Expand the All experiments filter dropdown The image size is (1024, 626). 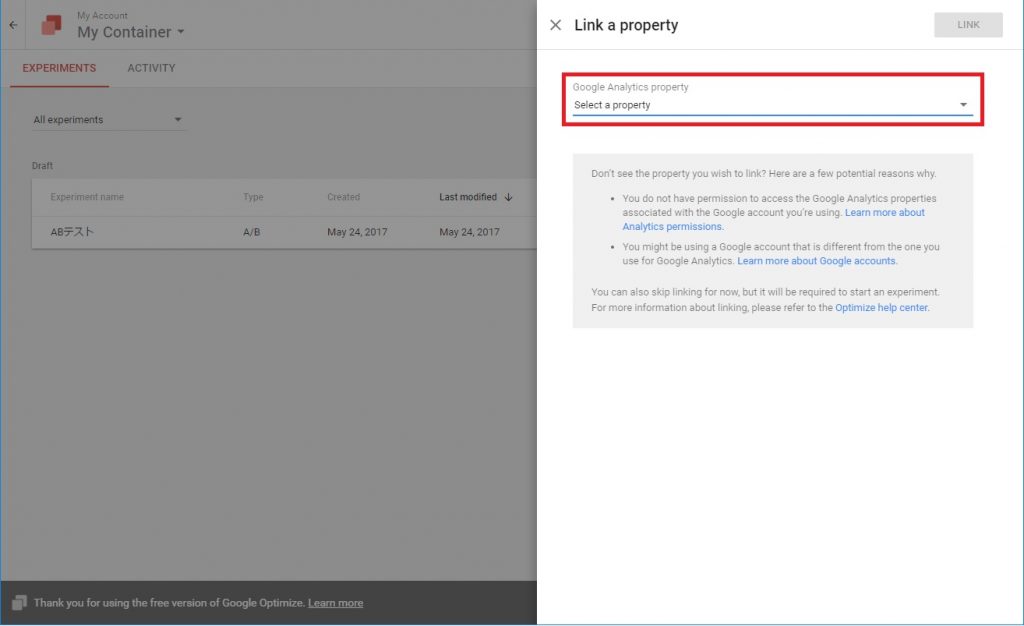pyautogui.click(x=108, y=119)
